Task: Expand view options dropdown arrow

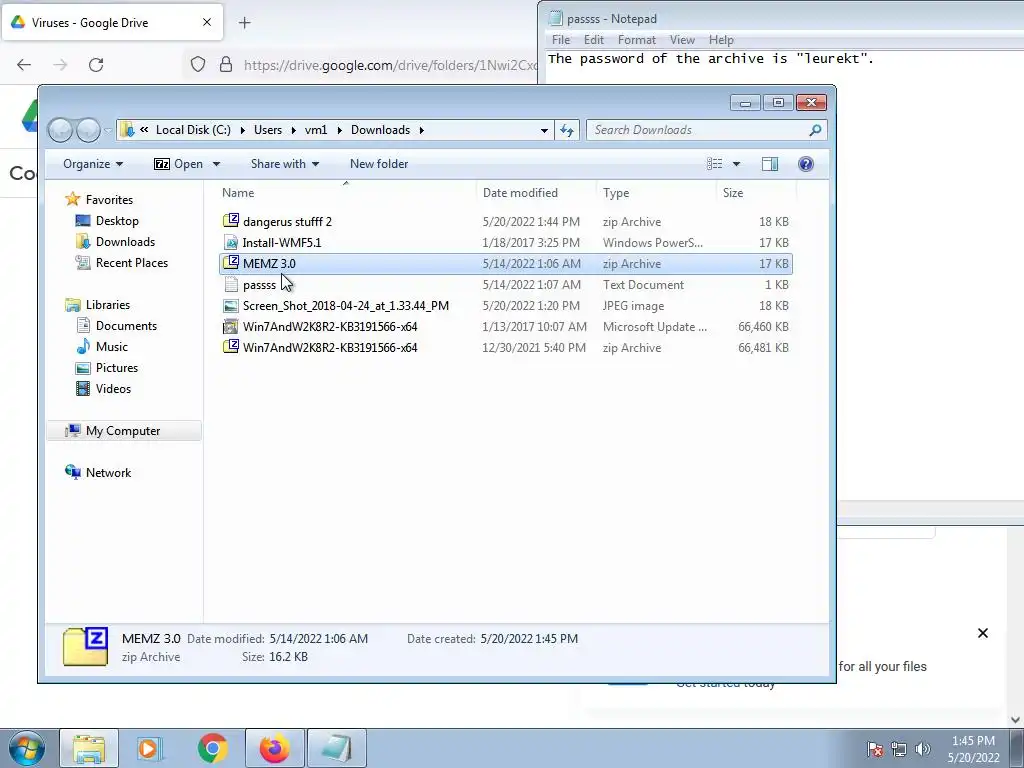Action: tap(736, 164)
